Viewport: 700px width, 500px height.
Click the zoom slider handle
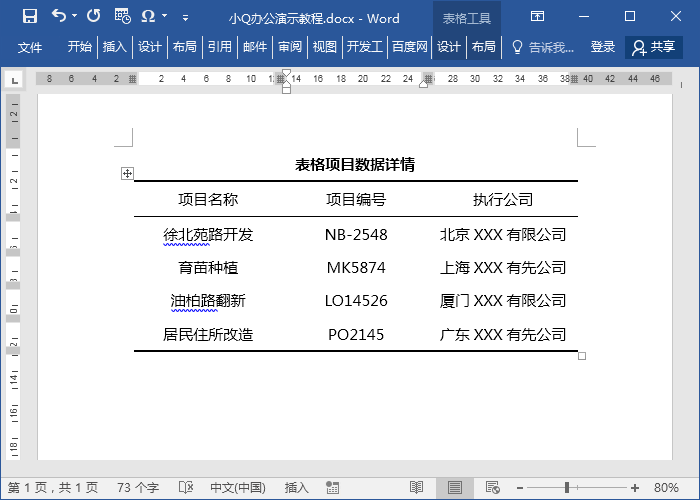click(x=567, y=488)
